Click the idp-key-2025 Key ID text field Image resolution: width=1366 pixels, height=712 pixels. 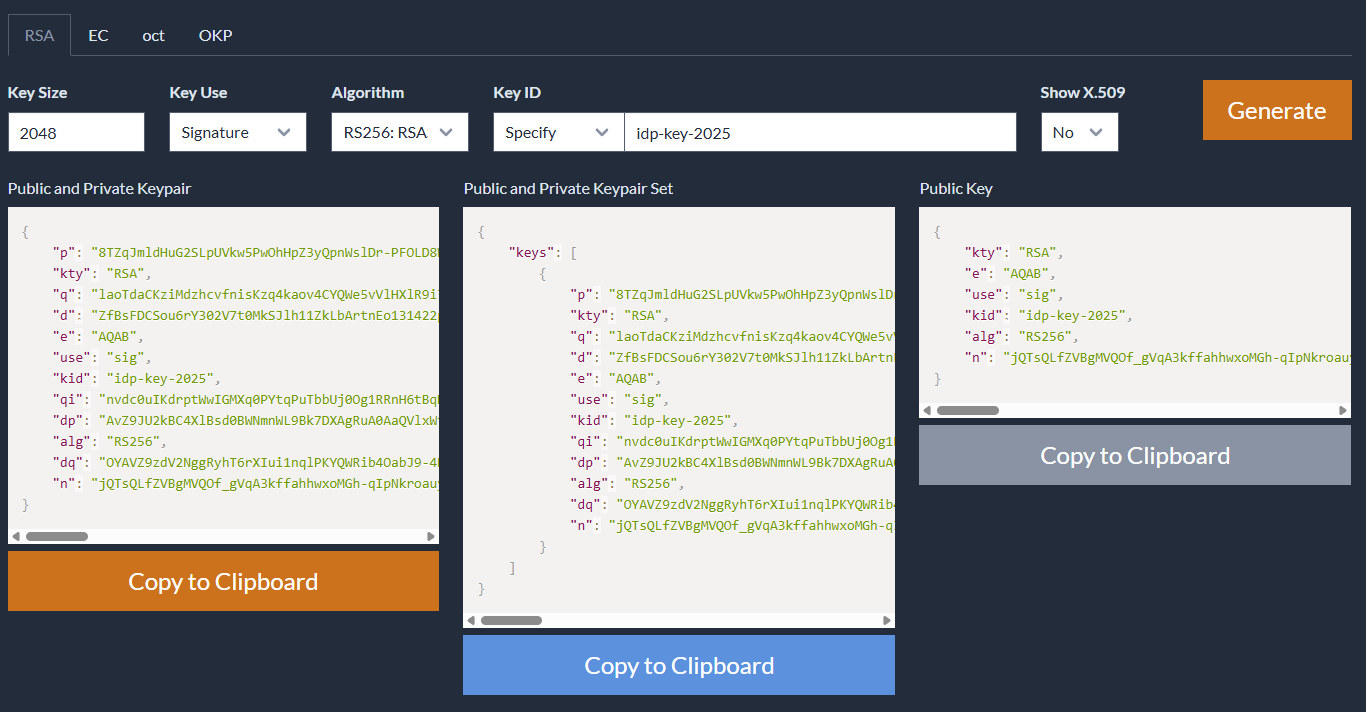click(x=820, y=132)
